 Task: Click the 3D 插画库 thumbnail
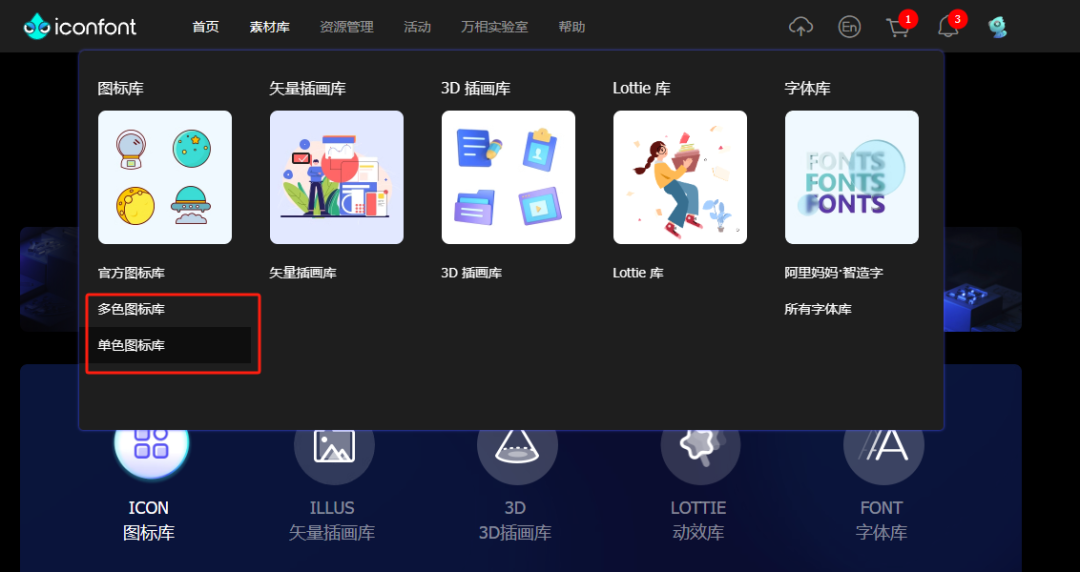[x=508, y=177]
